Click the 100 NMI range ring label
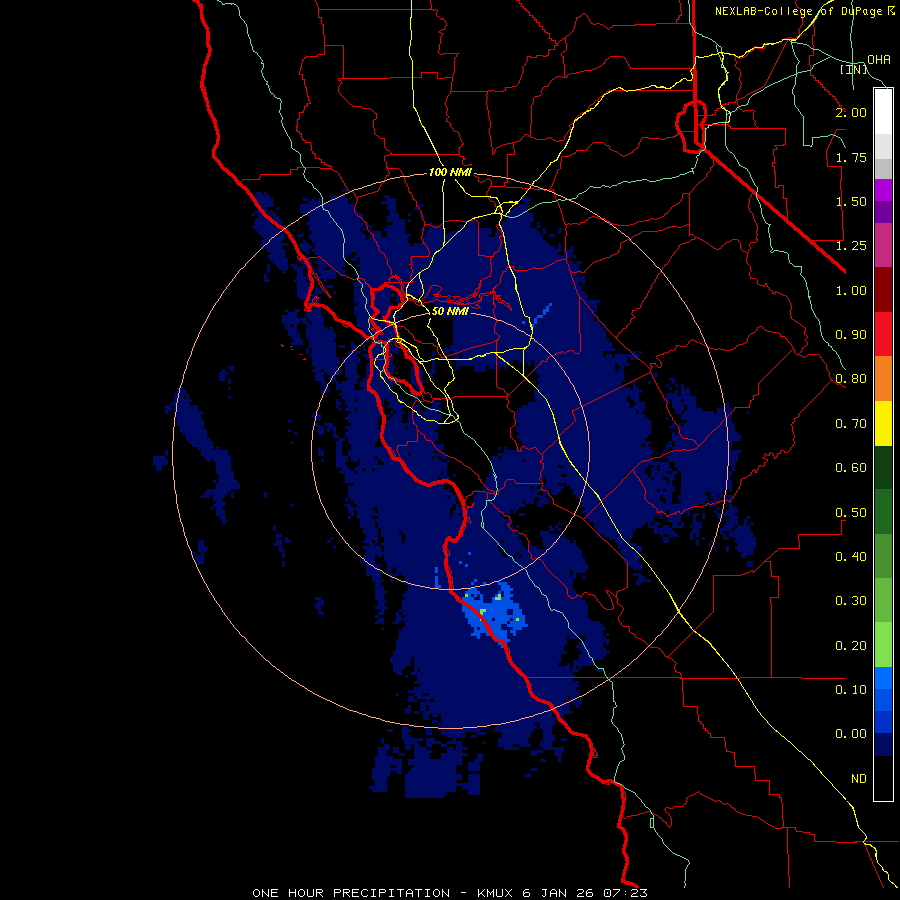This screenshot has height=900, width=900. point(450,172)
